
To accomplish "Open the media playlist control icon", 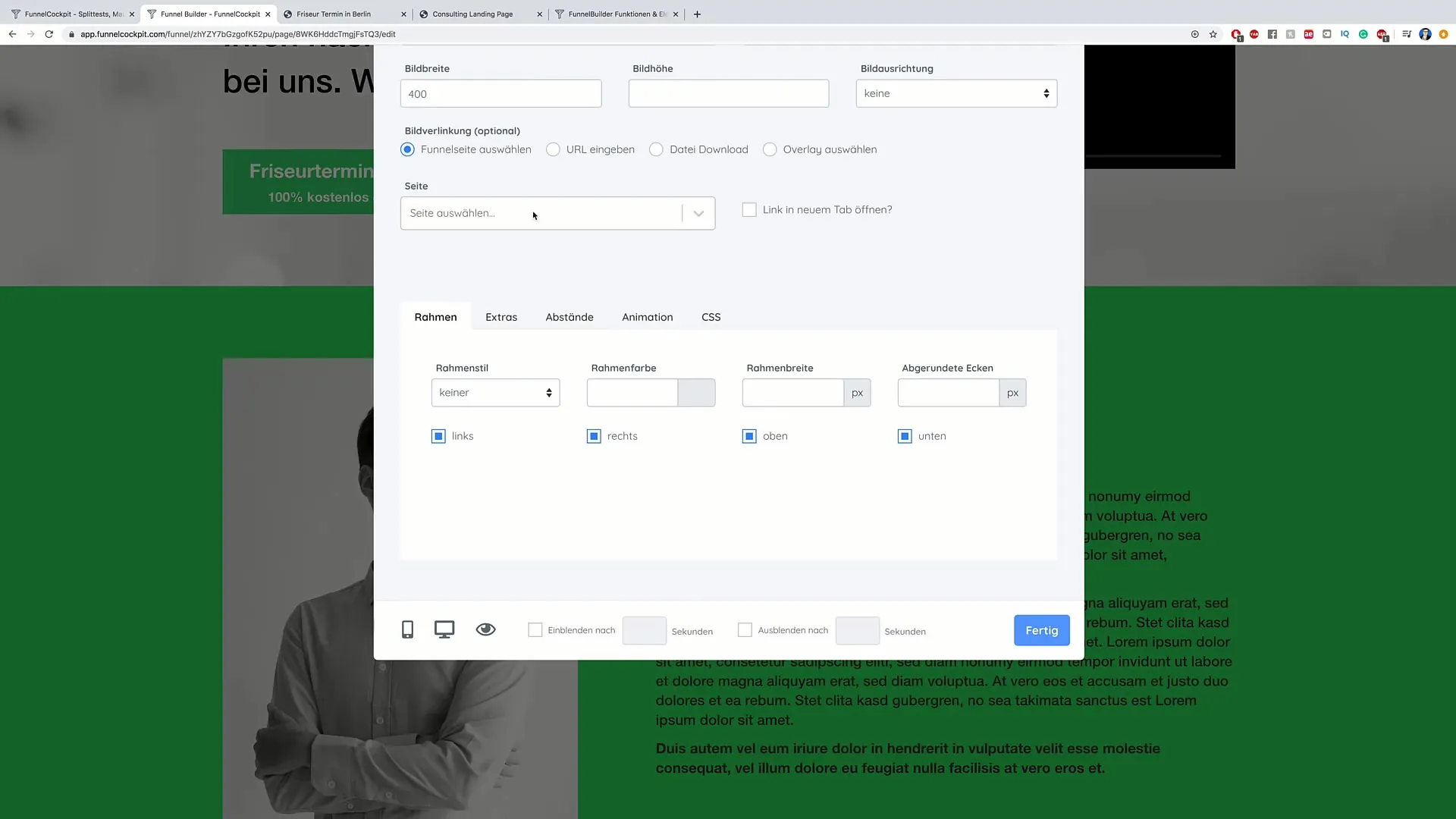I will (1407, 34).
